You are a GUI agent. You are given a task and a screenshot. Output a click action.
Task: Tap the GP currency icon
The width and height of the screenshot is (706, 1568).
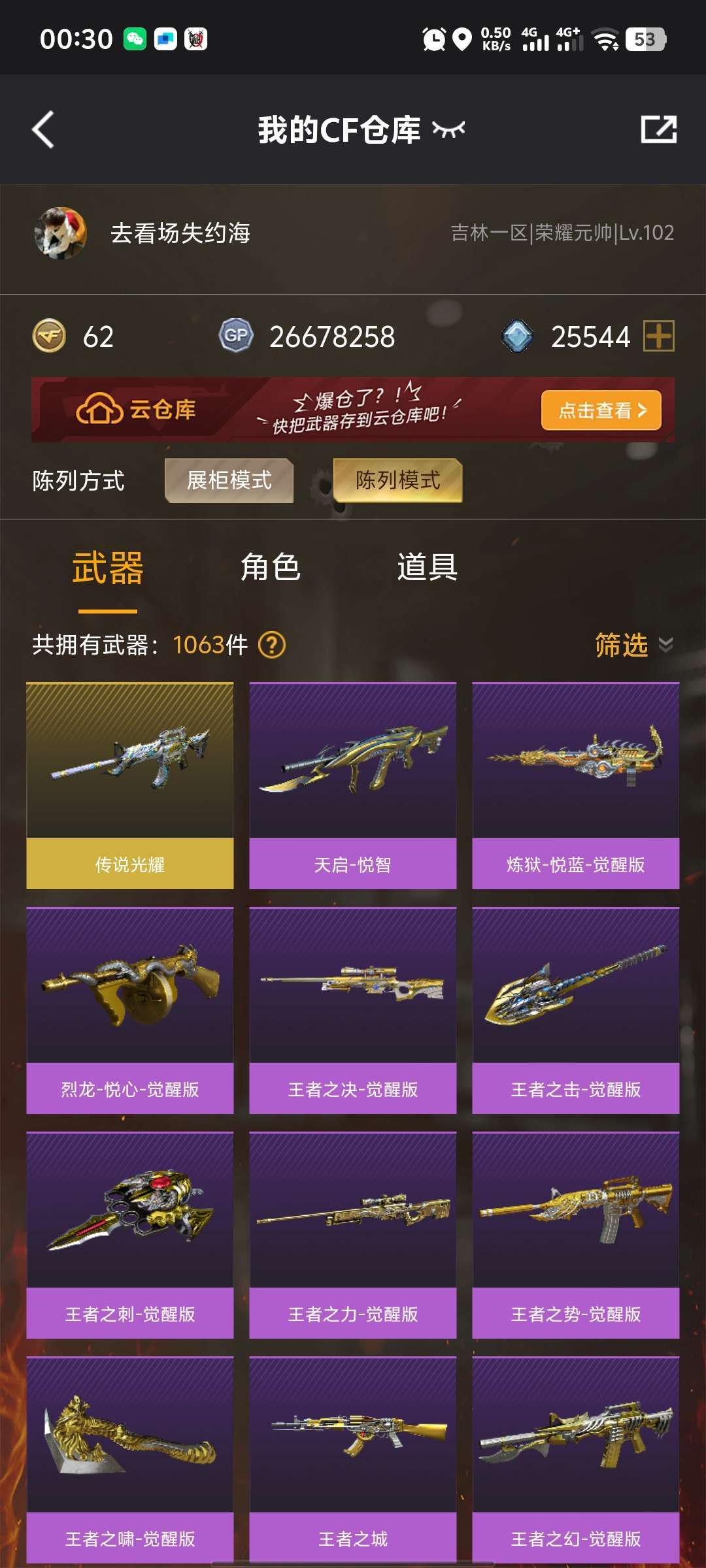tap(236, 336)
